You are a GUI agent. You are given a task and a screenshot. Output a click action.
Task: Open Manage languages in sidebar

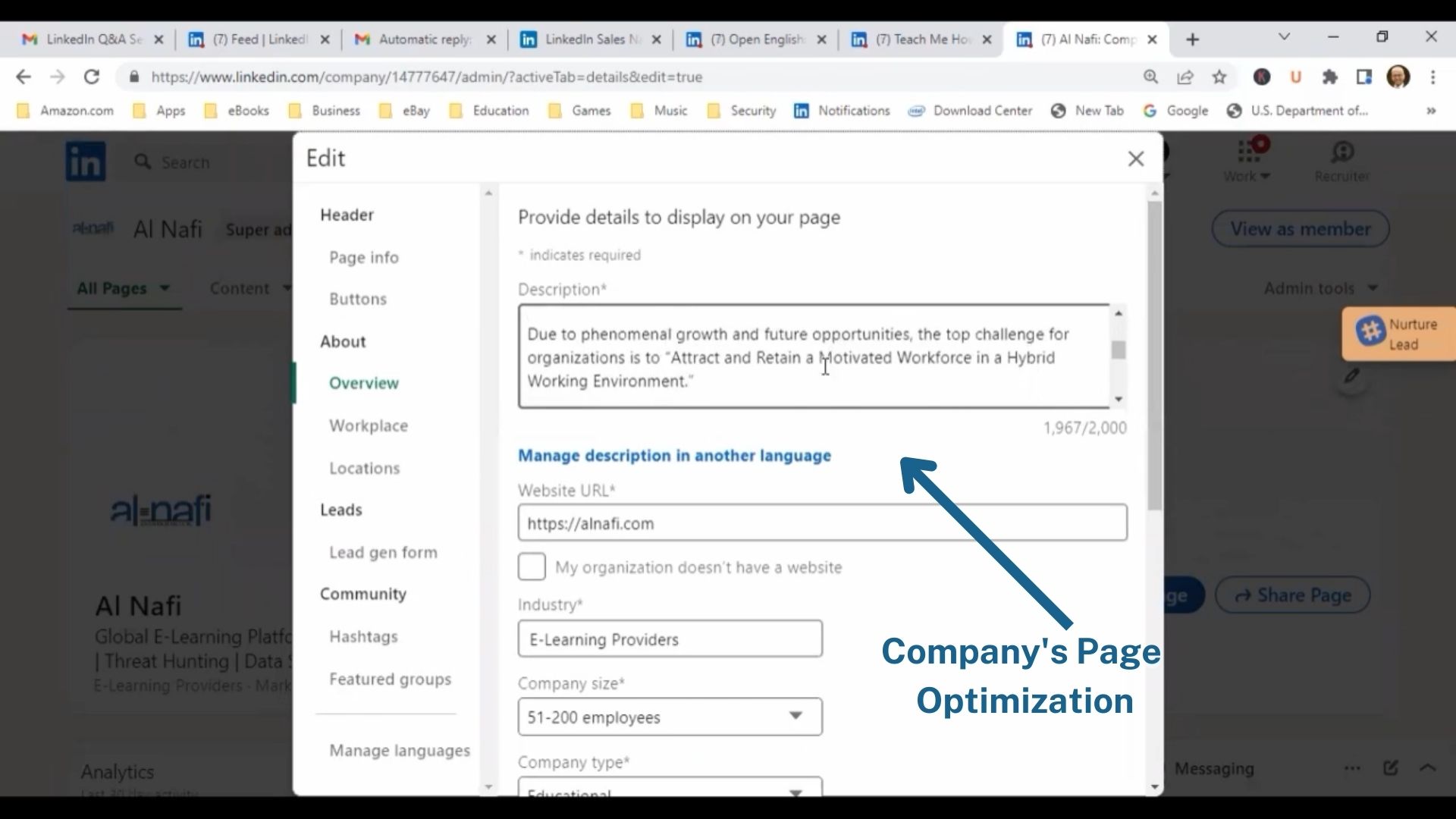pos(400,750)
